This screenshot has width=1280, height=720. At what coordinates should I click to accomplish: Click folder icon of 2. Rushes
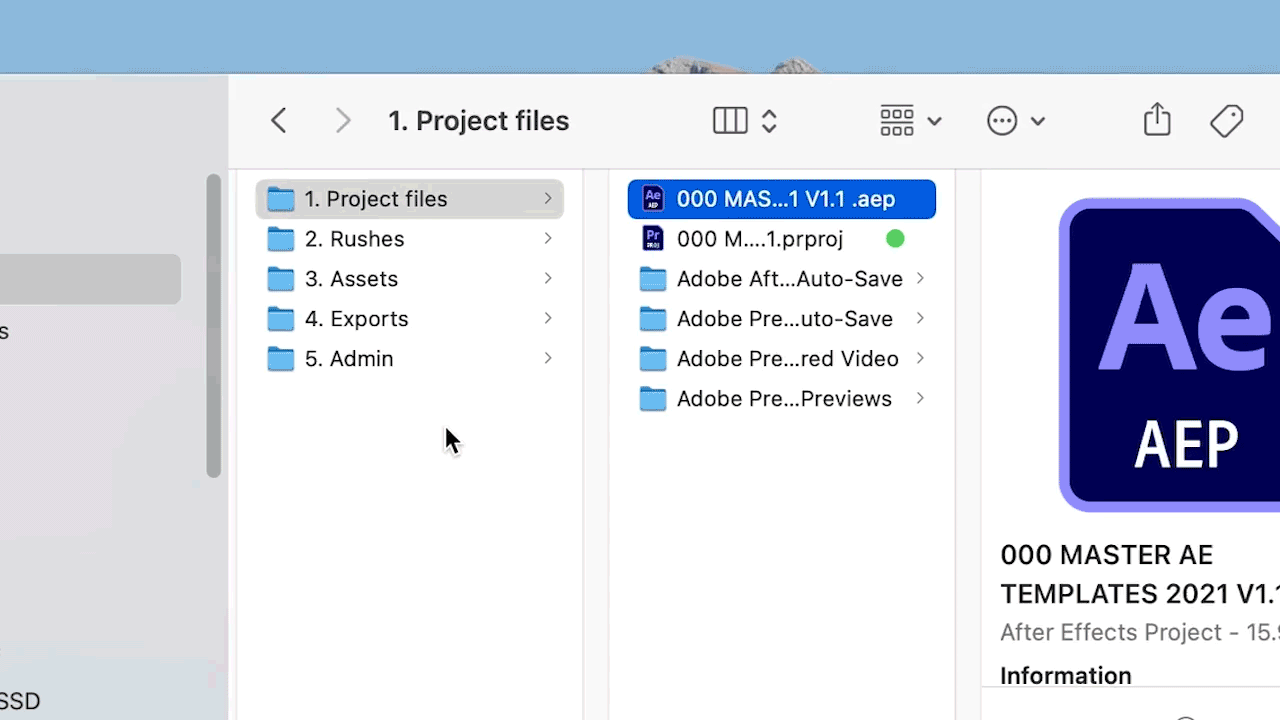[281, 239]
